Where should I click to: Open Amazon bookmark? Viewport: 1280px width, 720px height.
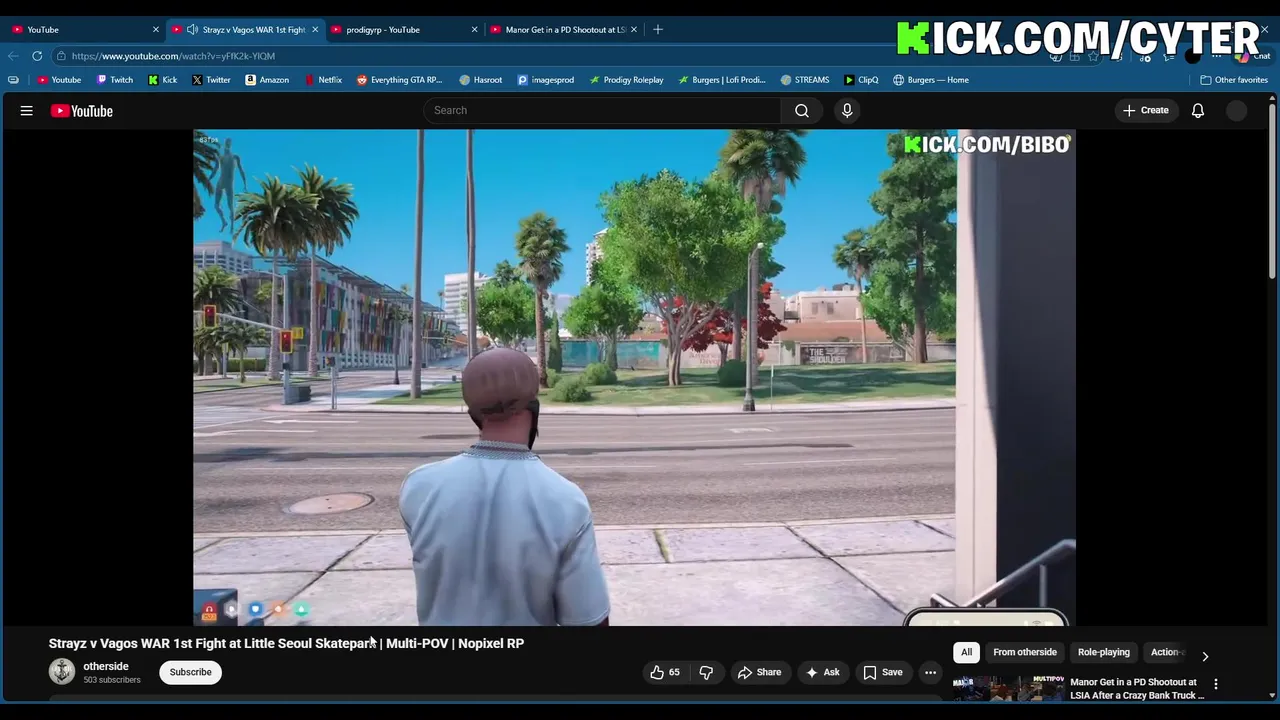tap(267, 80)
